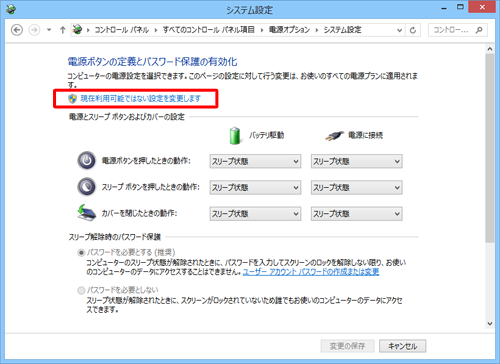Screen dimensions: 500x364
Task: Click the 変更の保存 button
Action: coord(347,346)
